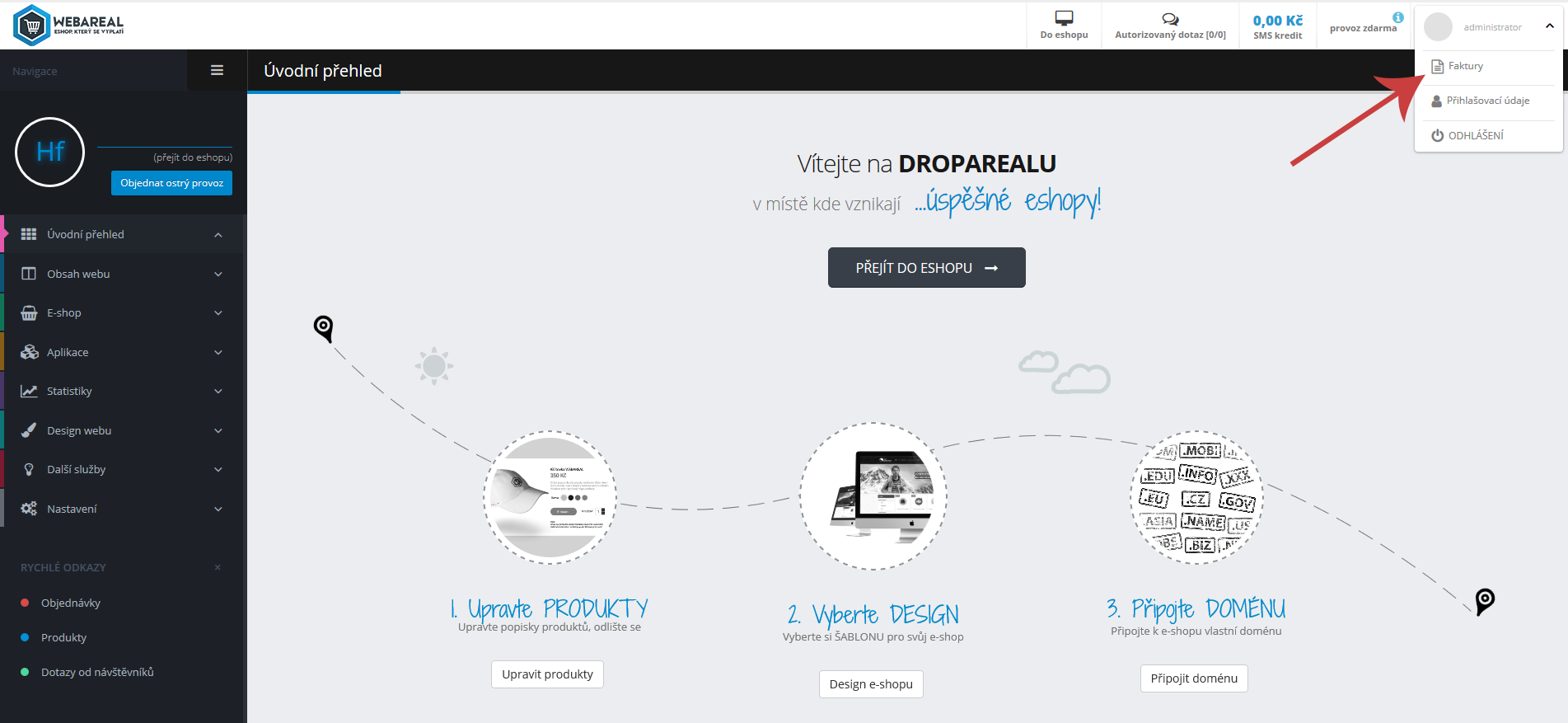Click the blue dot beside Produkty
Image resolution: width=1568 pixels, height=723 pixels.
tap(25, 637)
